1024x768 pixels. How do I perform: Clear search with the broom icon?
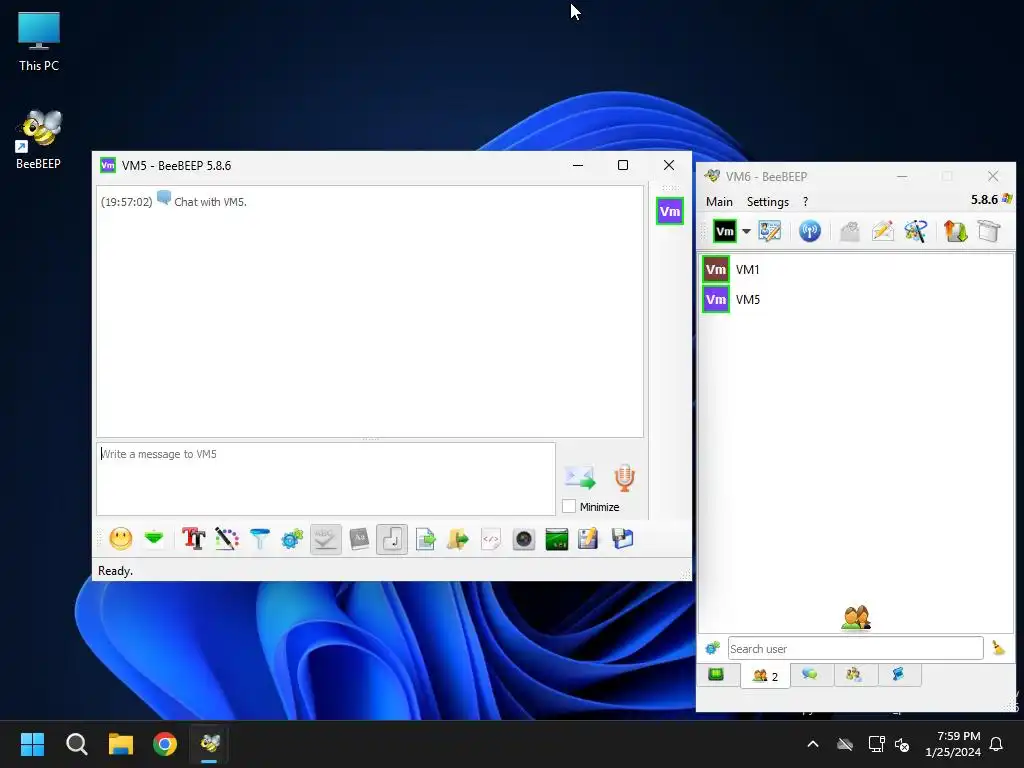pyautogui.click(x=998, y=648)
